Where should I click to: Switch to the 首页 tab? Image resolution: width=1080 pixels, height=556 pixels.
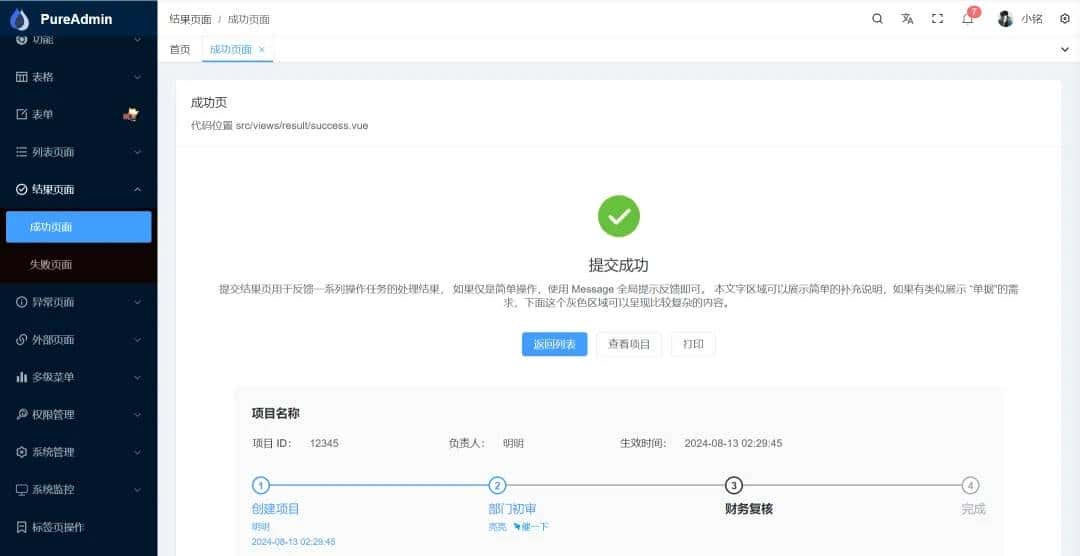point(180,50)
